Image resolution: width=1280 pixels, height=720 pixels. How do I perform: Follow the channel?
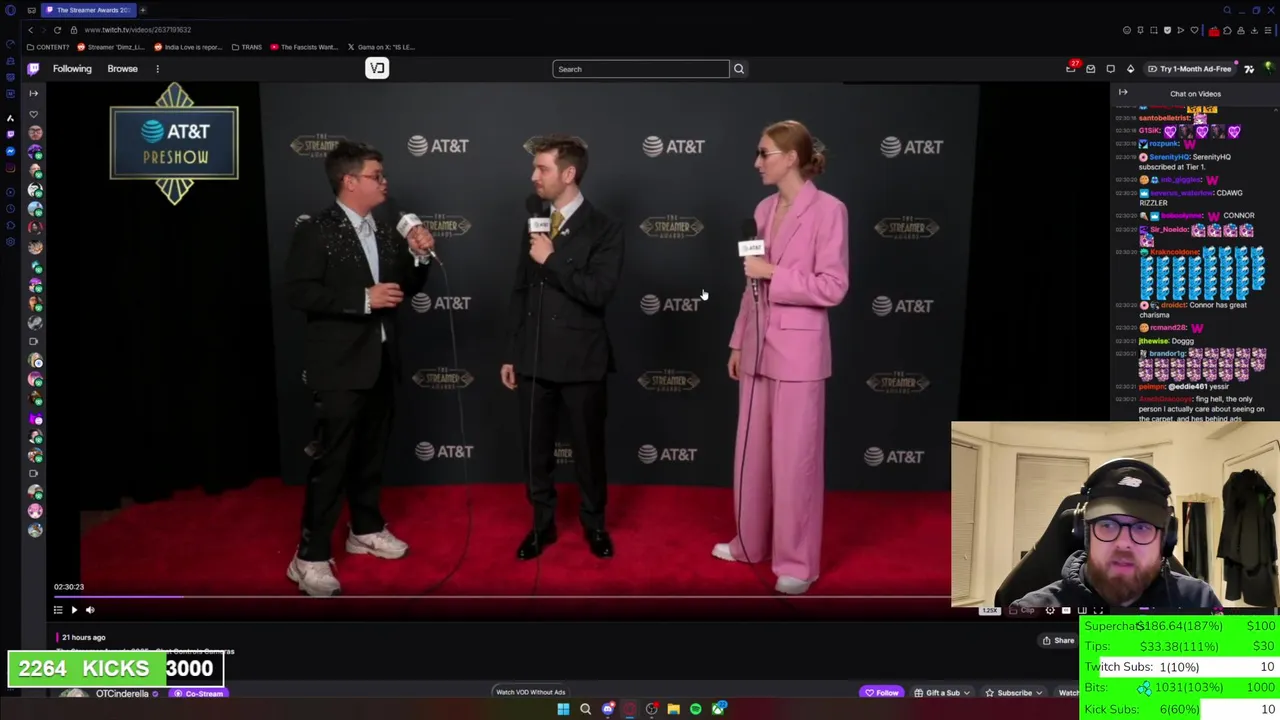tap(882, 693)
